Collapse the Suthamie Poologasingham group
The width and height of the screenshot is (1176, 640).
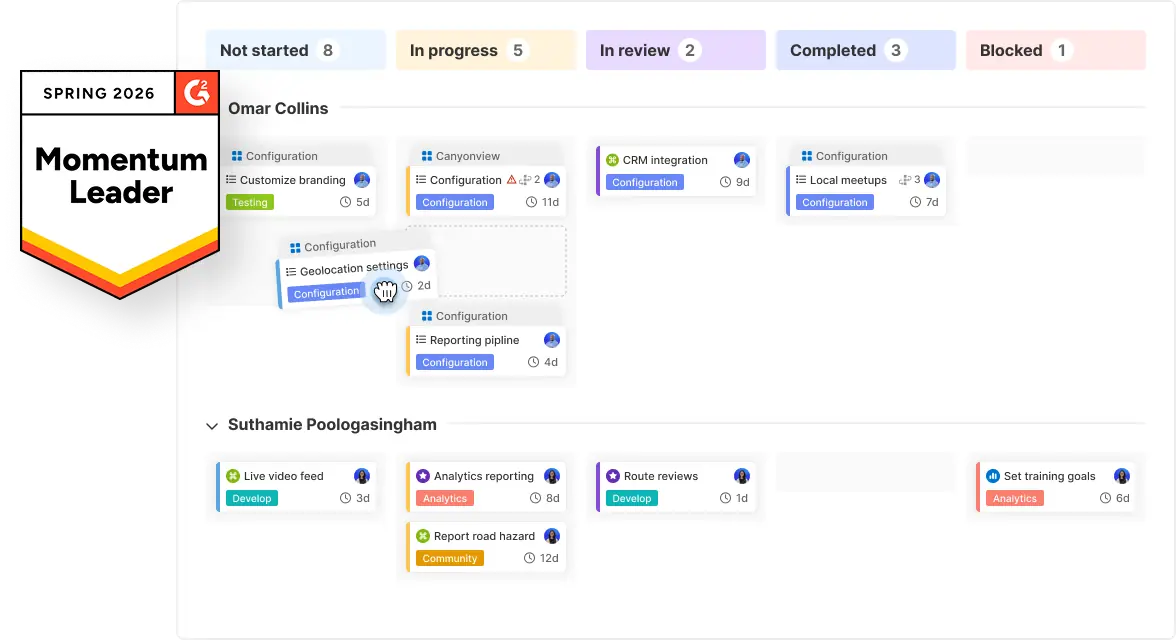click(212, 426)
